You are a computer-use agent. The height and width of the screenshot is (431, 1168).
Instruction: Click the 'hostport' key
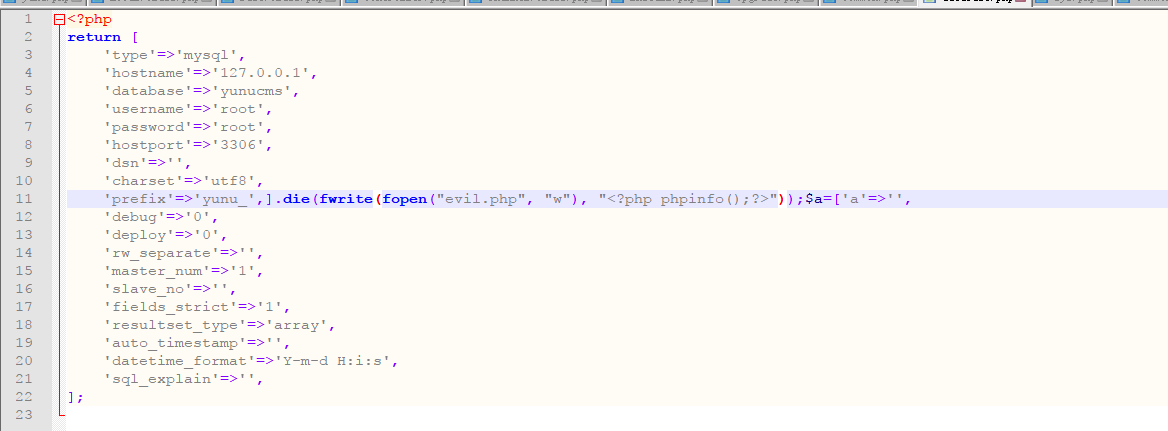[148, 146]
